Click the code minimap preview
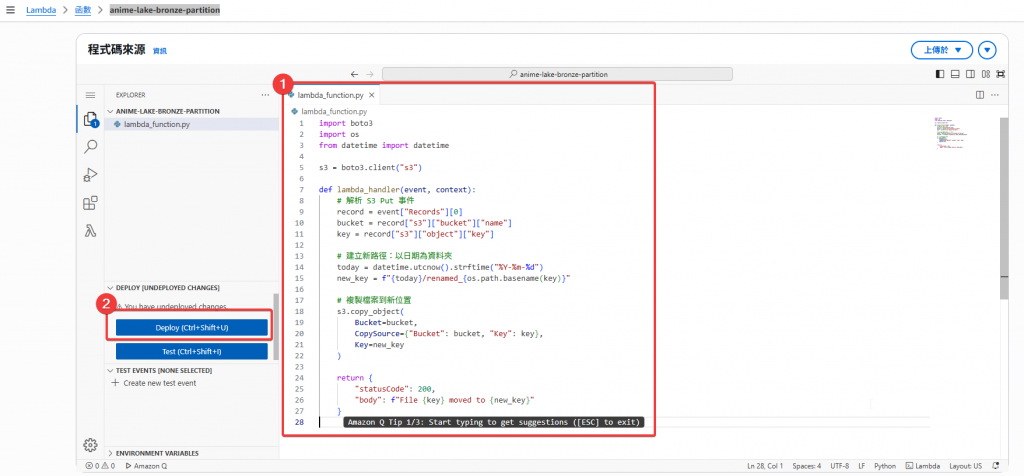1024x476 pixels. [950, 134]
